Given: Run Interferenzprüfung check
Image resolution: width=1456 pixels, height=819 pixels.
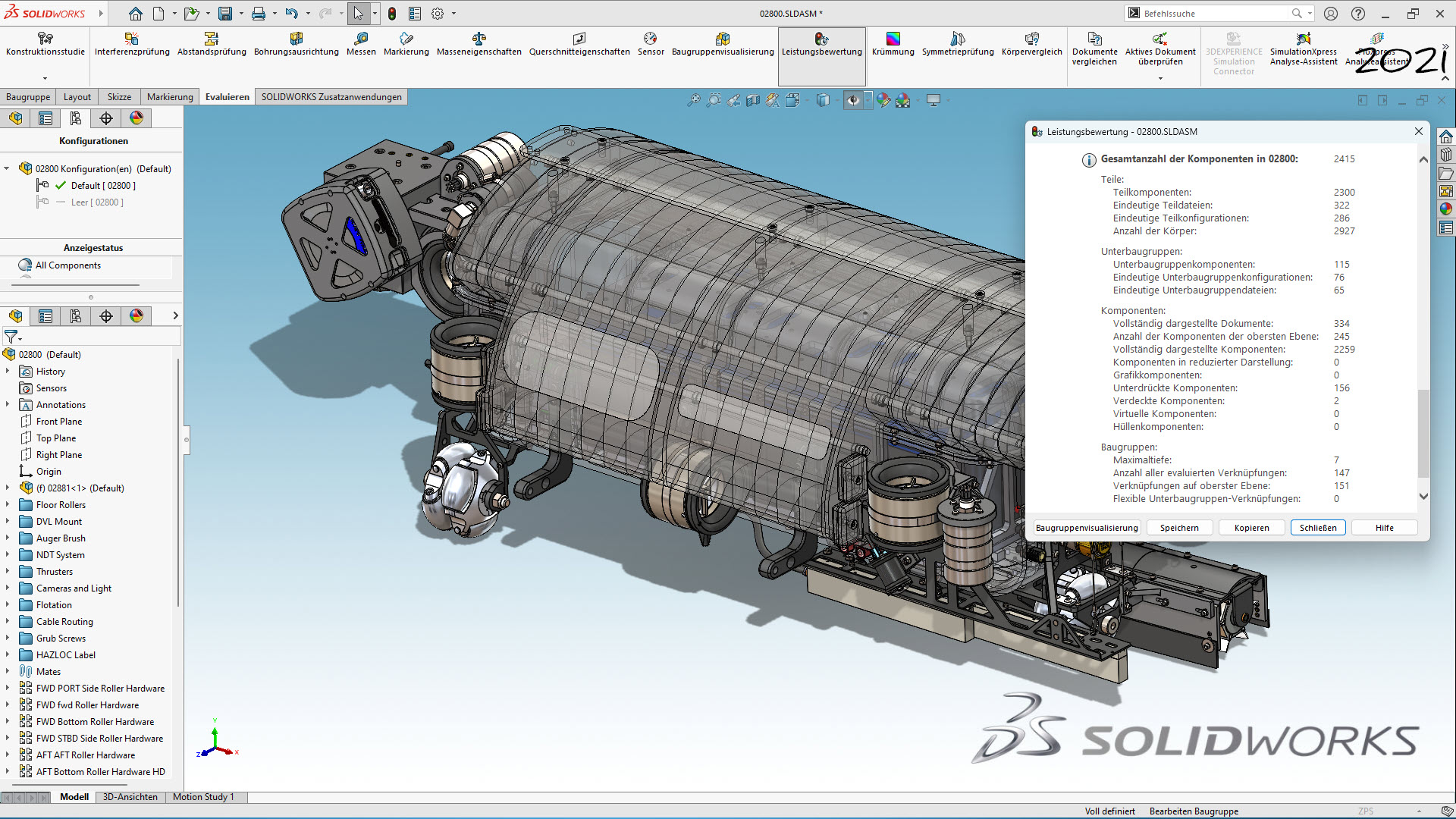Looking at the screenshot, I should tap(132, 45).
